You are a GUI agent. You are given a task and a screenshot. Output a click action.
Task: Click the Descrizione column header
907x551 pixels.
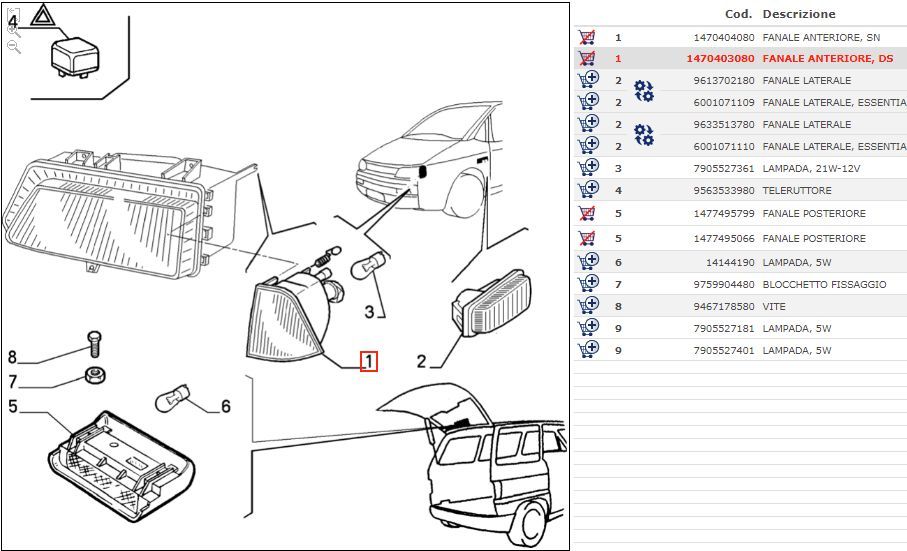[x=799, y=14]
